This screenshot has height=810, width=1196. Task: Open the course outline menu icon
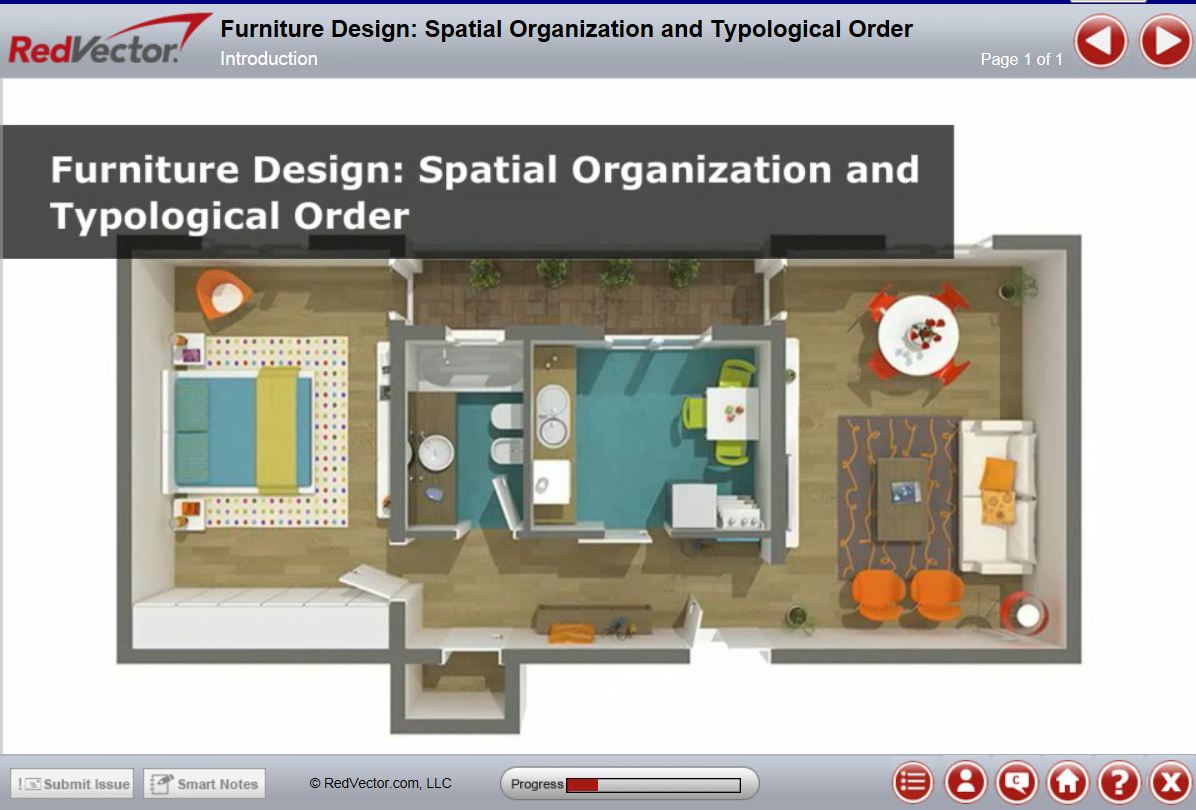click(913, 783)
